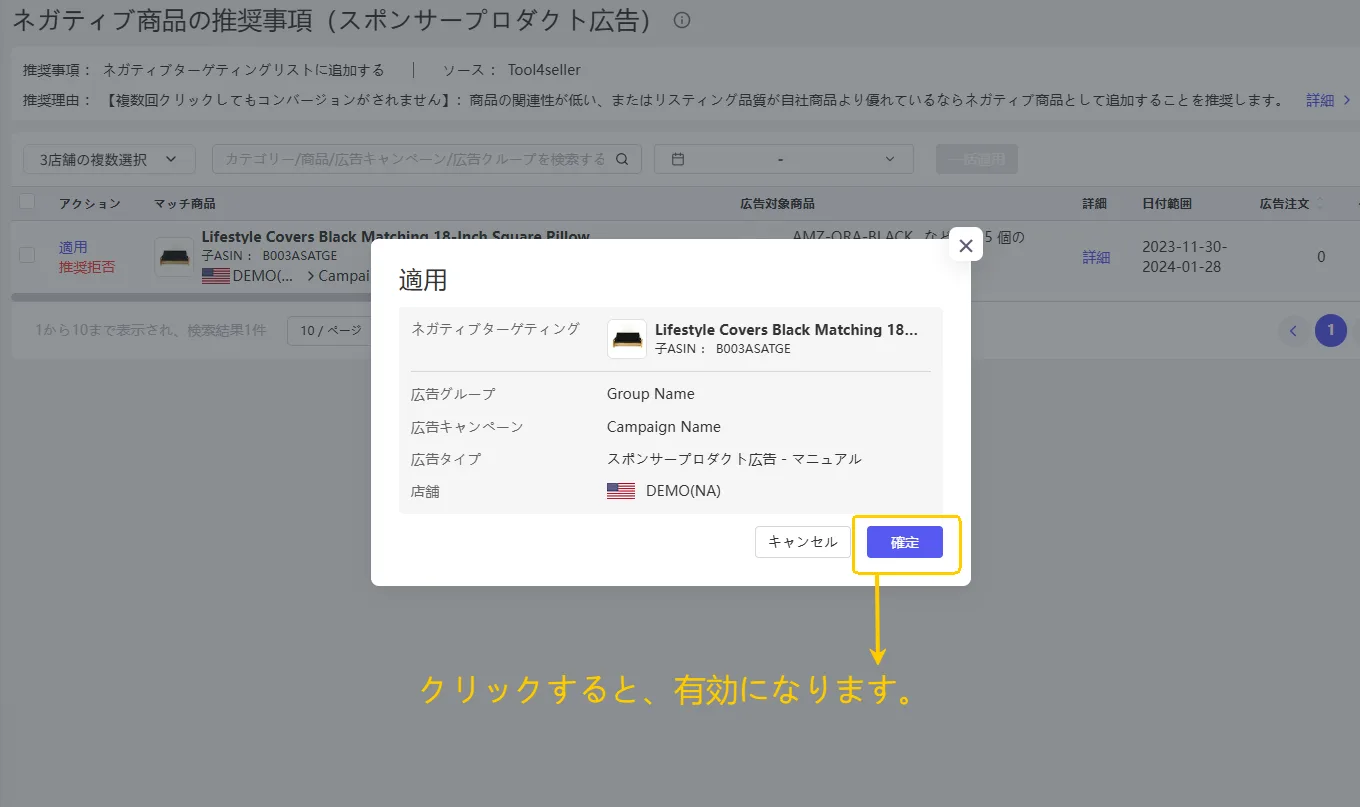Open the 3店舗の複数選択 store dropdown
The height and width of the screenshot is (807, 1360).
109,159
